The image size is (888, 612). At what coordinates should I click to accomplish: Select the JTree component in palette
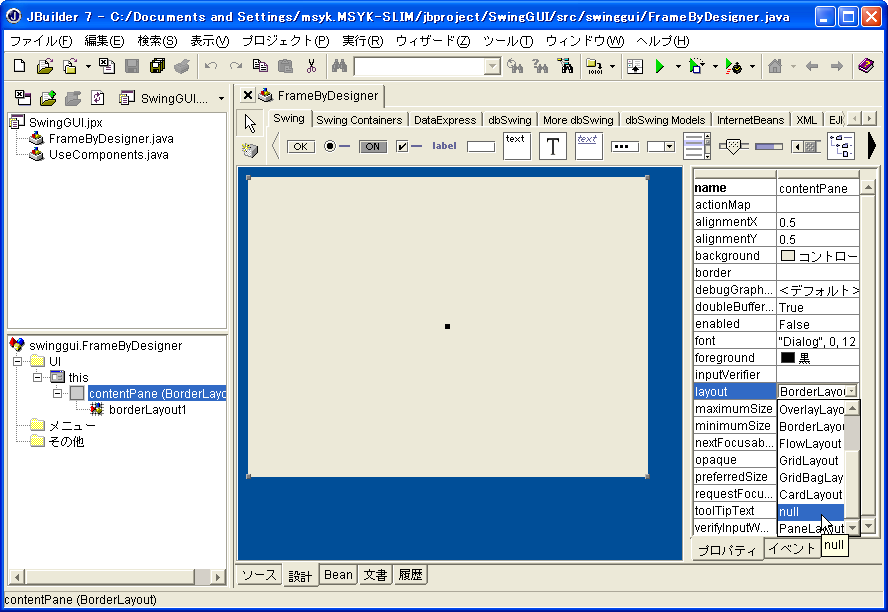[841, 146]
